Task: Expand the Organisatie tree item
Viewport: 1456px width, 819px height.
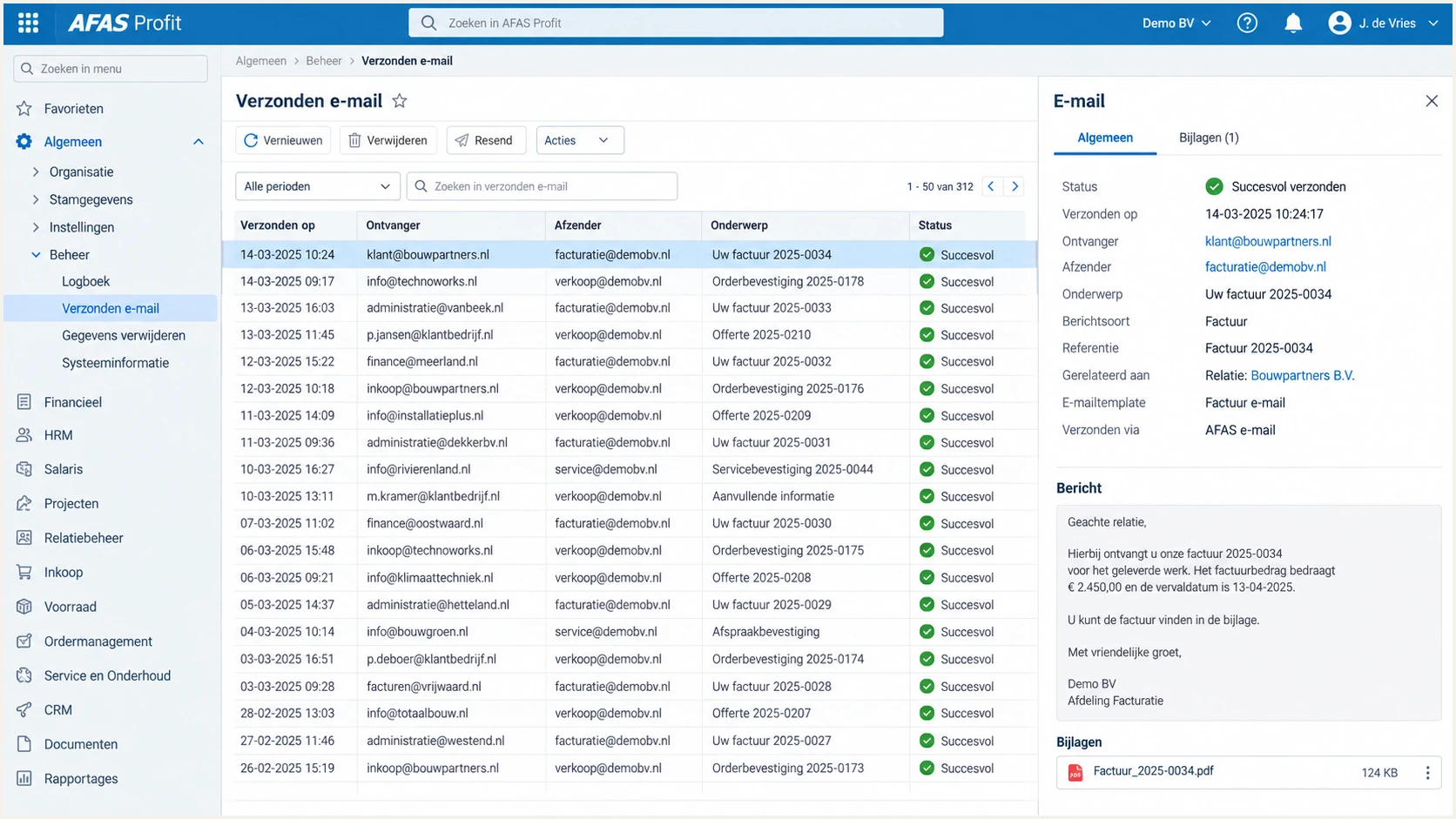Action: tap(36, 172)
